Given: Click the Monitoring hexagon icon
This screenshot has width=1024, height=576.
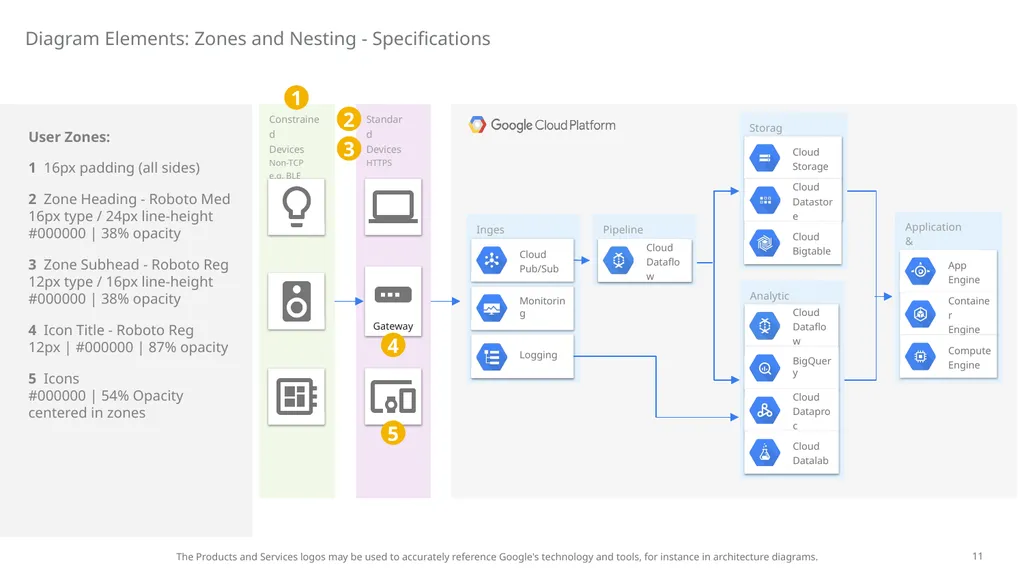Looking at the screenshot, I should click(492, 308).
